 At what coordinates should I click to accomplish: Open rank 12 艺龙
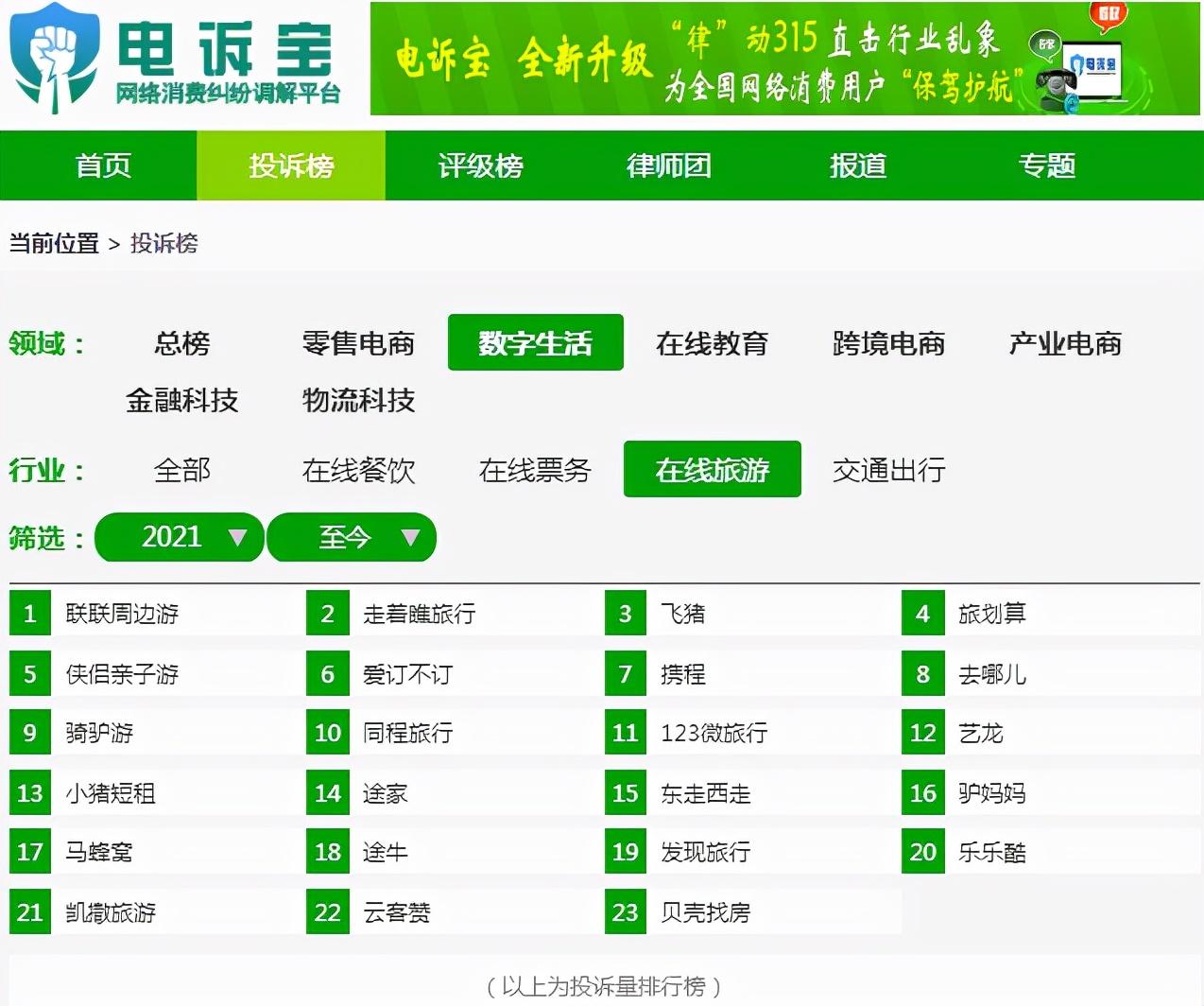(x=1049, y=732)
